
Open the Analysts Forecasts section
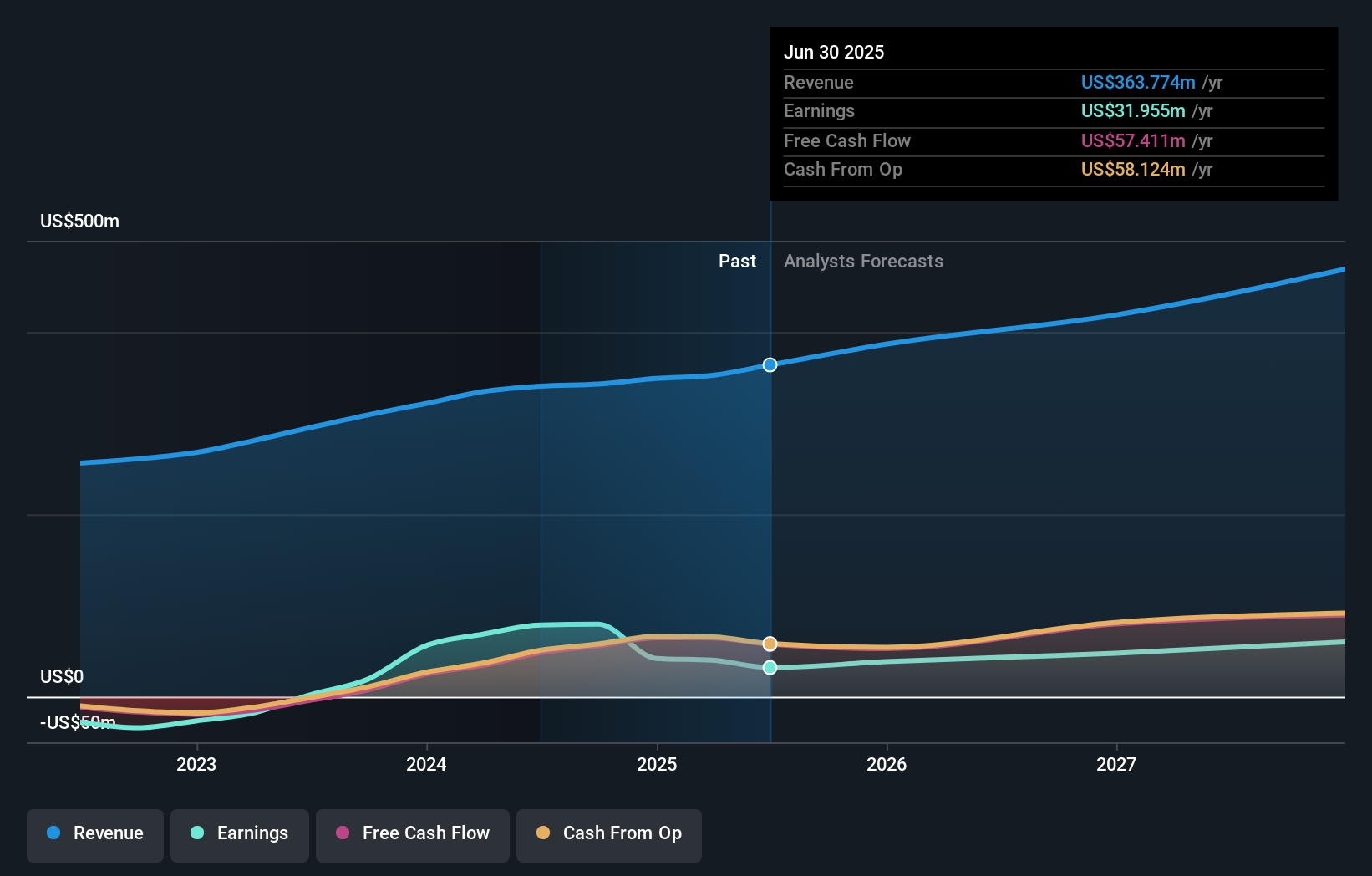[863, 261]
